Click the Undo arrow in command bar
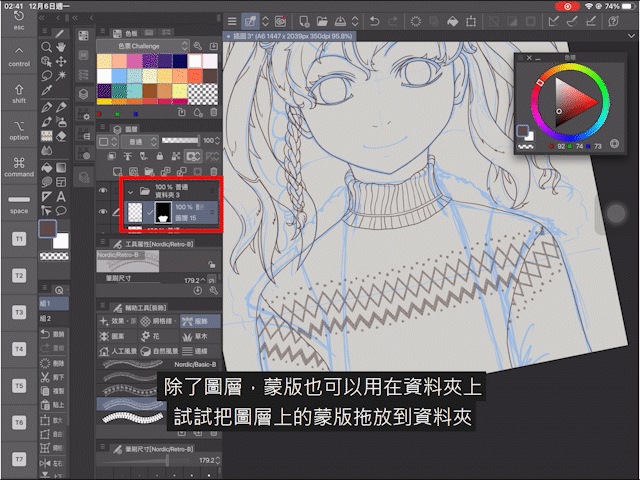 [374, 21]
